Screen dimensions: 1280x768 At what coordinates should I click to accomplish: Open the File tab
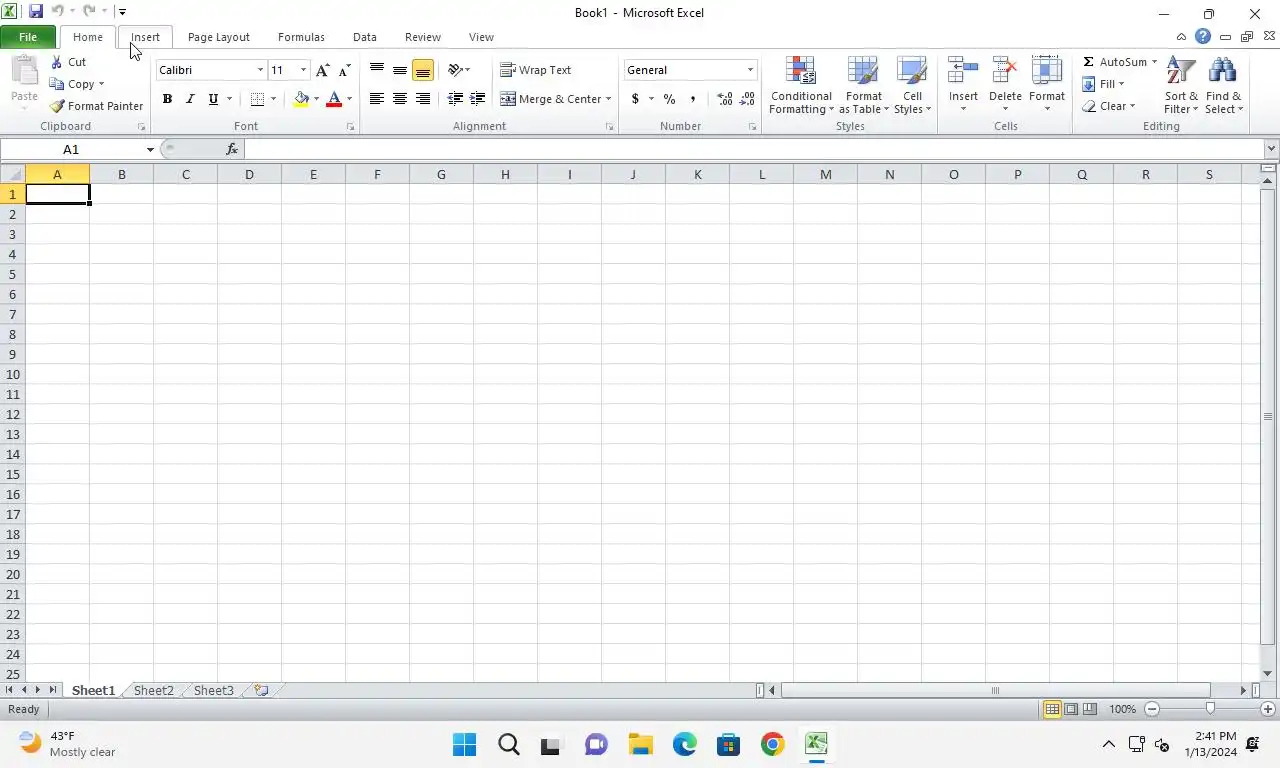(28, 37)
